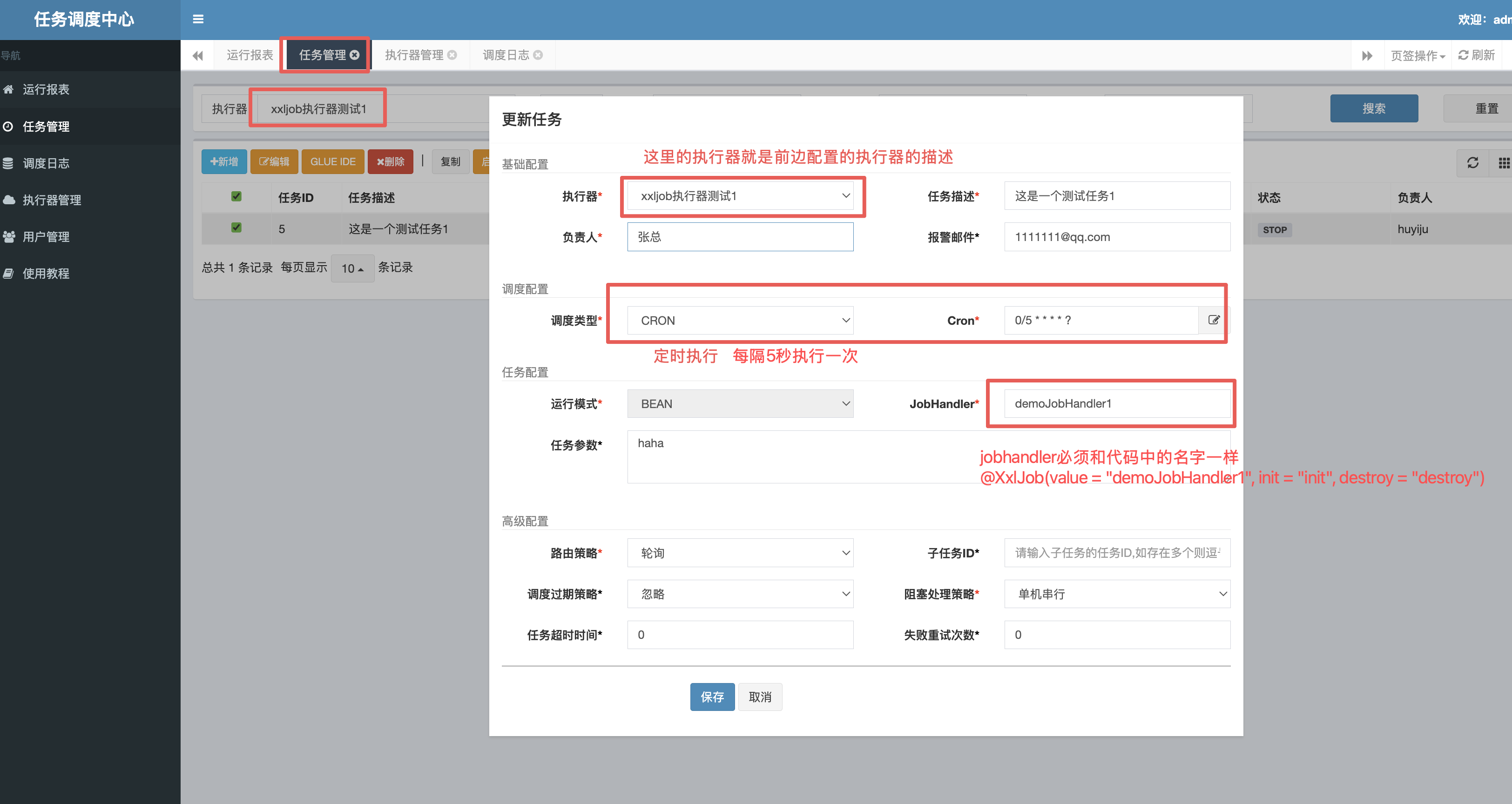Uncheck the row checkbox for task 5

[x=236, y=228]
